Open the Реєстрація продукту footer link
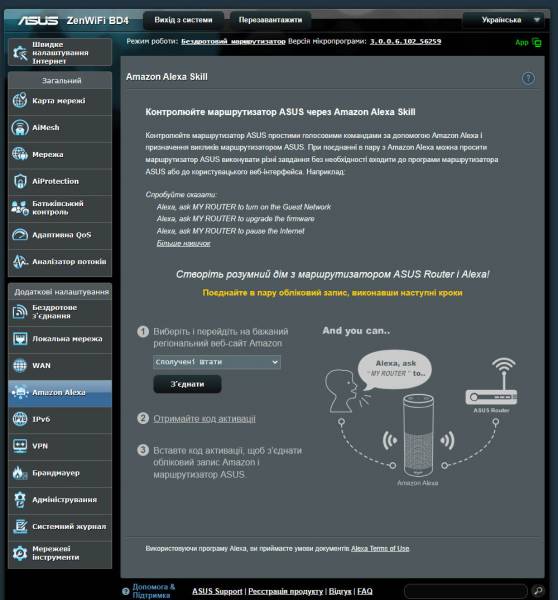This screenshot has width=558, height=600. click(286, 591)
